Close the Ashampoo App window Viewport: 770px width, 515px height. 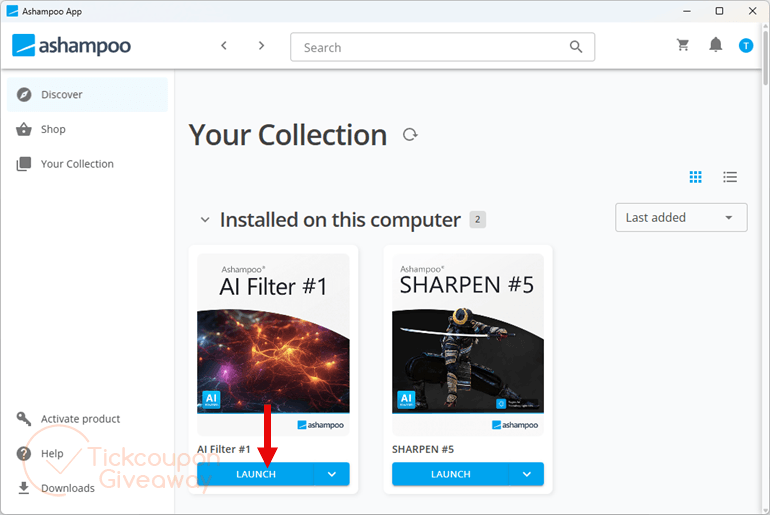coord(752,11)
